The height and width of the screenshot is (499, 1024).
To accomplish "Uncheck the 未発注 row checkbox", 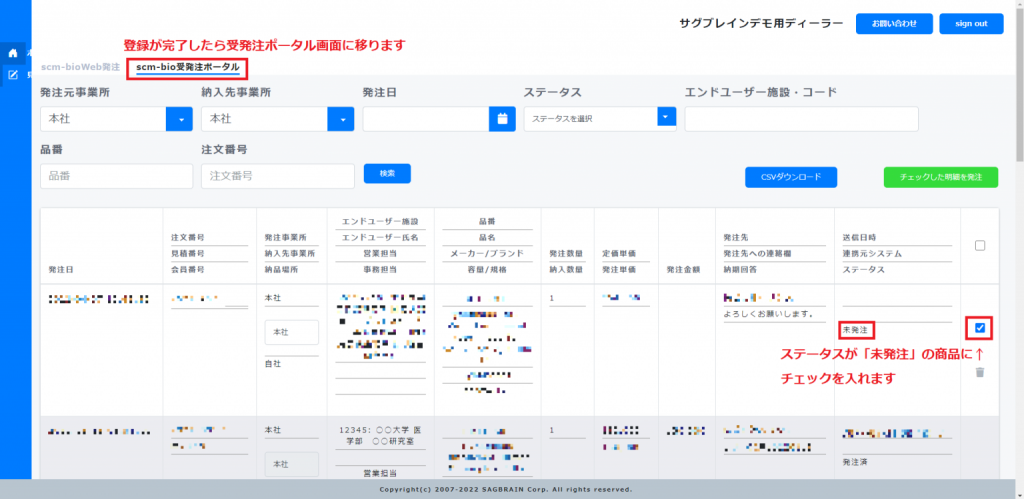I will pos(980,328).
